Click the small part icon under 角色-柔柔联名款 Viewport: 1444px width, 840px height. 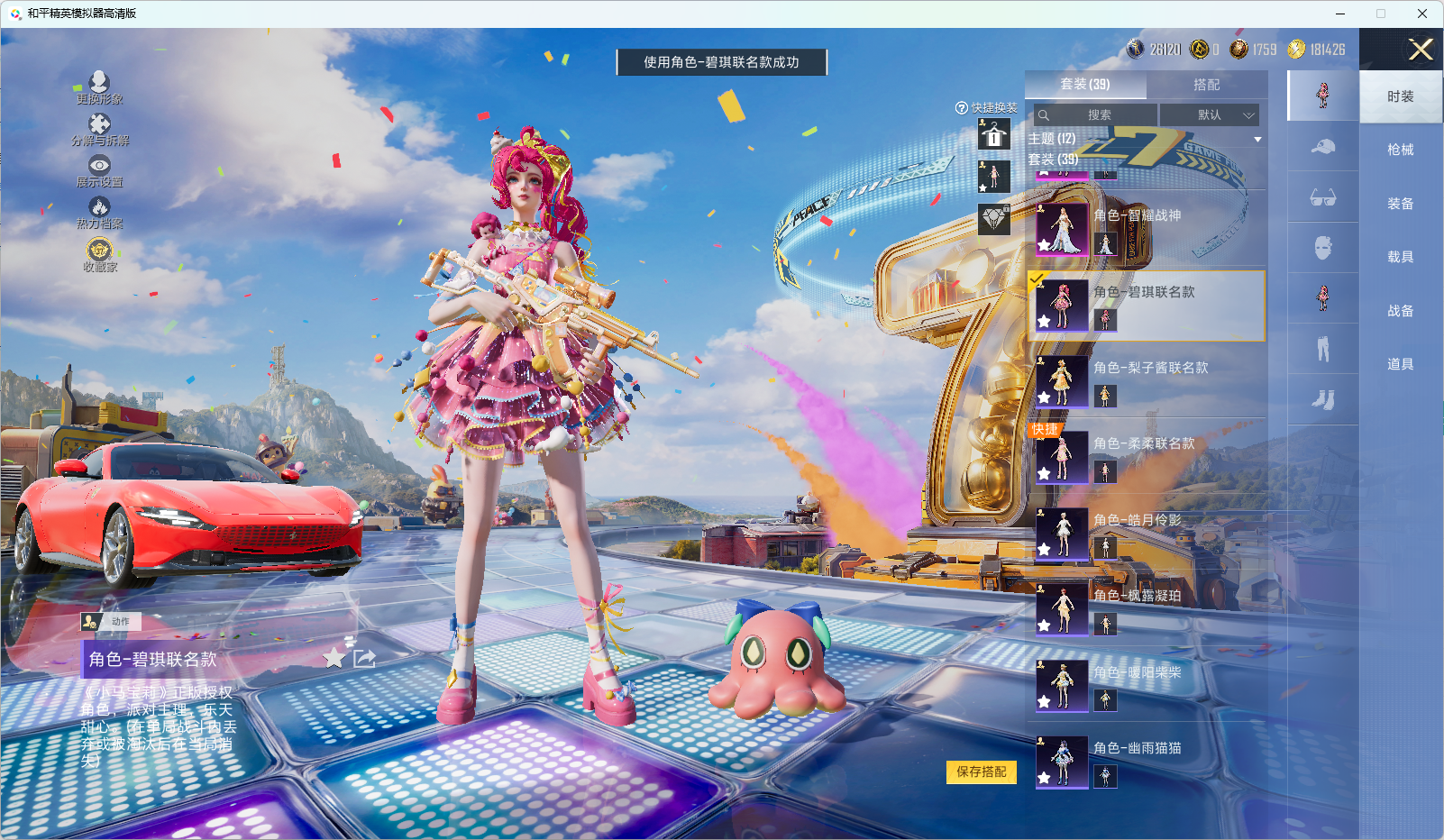click(x=1105, y=471)
